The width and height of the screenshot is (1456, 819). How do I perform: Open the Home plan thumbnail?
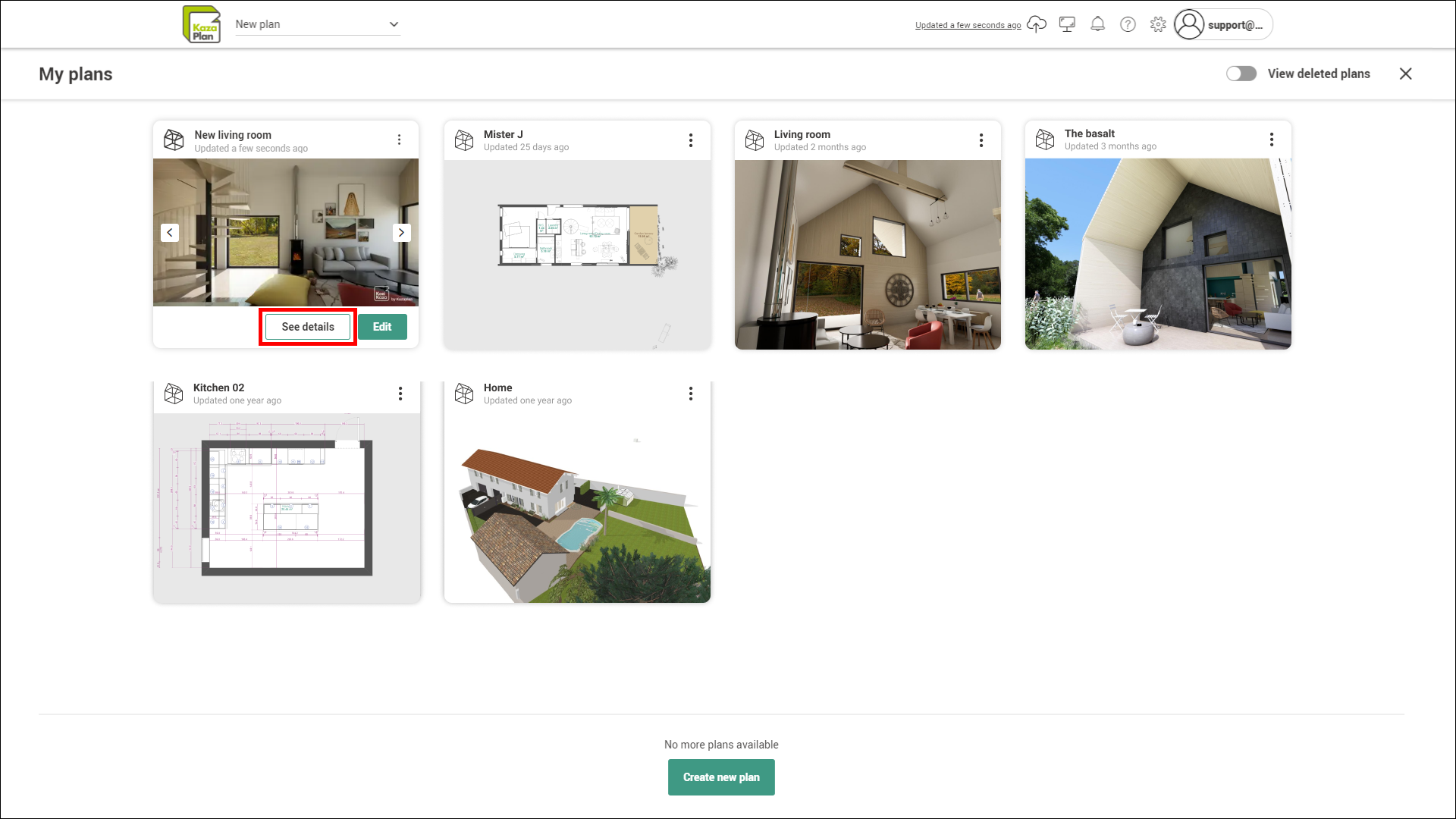(x=577, y=508)
